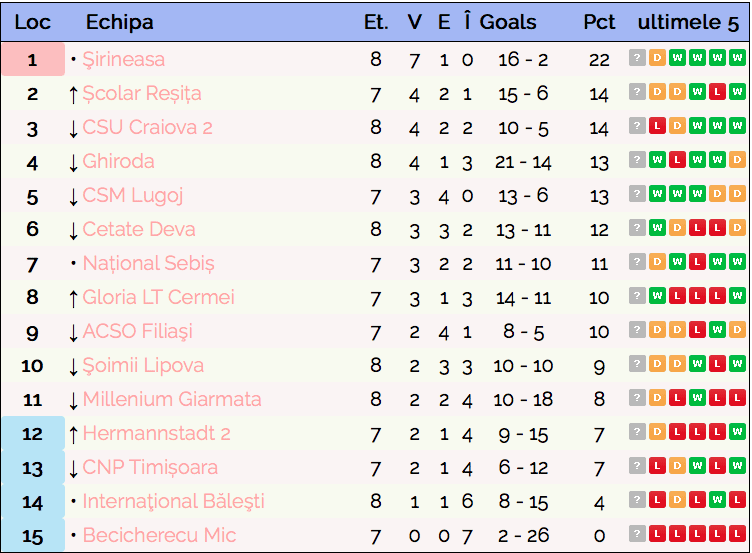Click the Echipa column header

[119, 22]
